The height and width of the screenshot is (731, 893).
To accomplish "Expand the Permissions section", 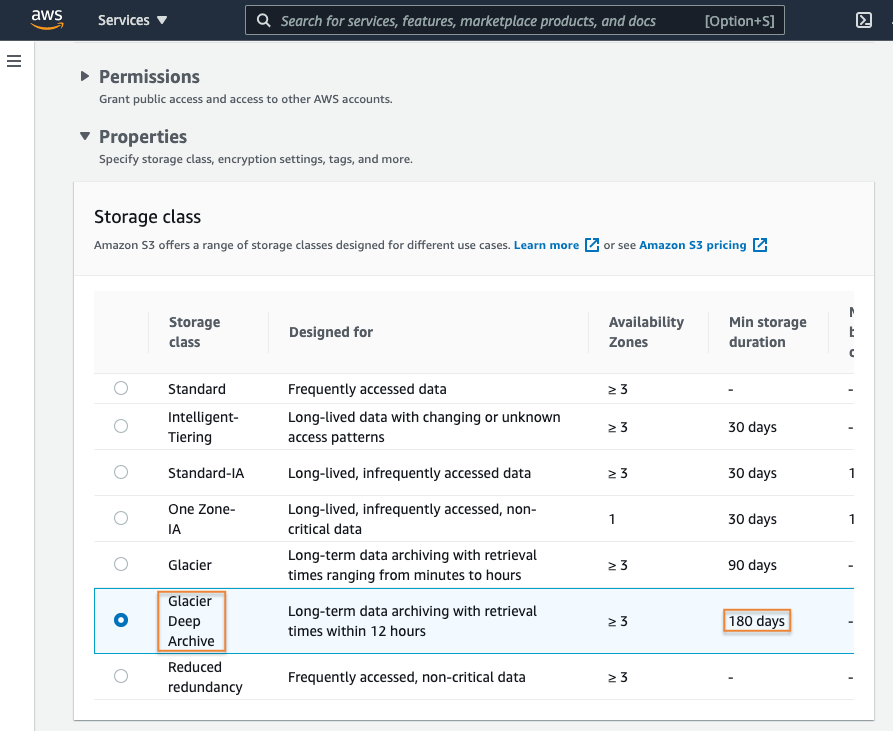I will (85, 77).
